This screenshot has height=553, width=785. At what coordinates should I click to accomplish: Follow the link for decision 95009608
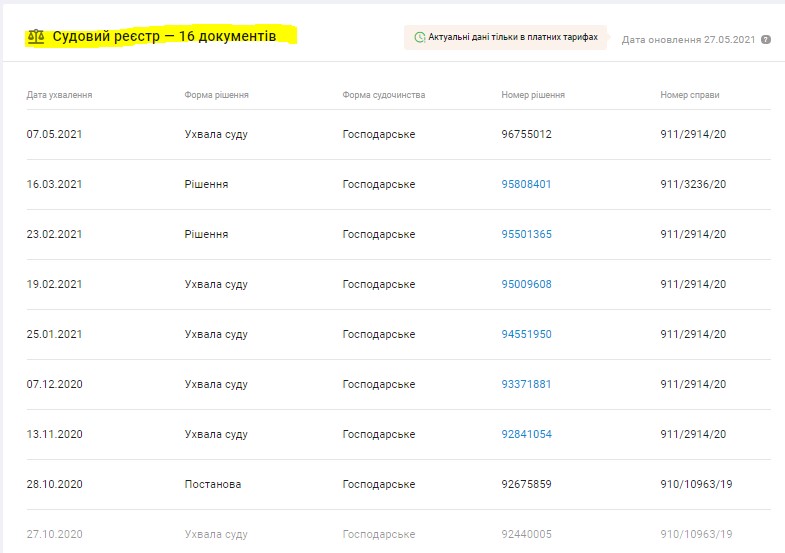click(x=526, y=284)
